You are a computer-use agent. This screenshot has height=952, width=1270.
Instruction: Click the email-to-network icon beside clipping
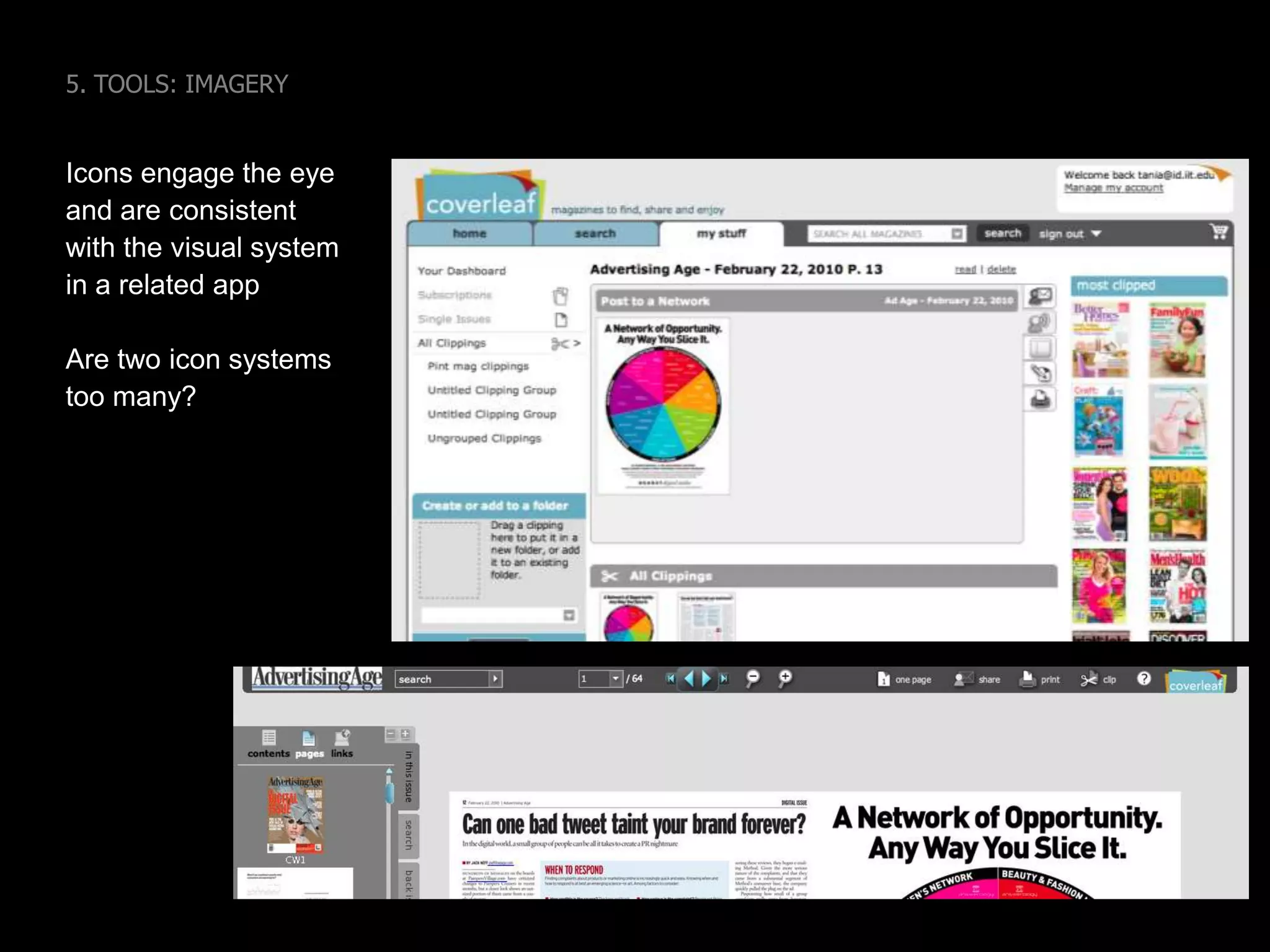(x=1041, y=296)
